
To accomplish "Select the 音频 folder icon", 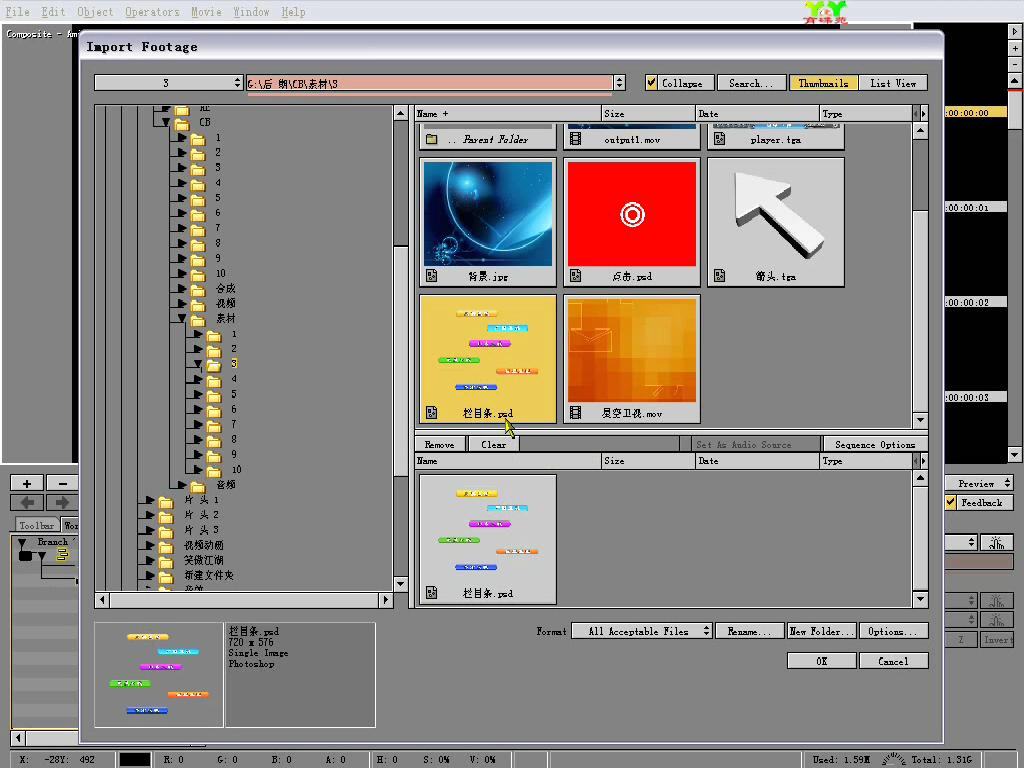I will [198, 486].
